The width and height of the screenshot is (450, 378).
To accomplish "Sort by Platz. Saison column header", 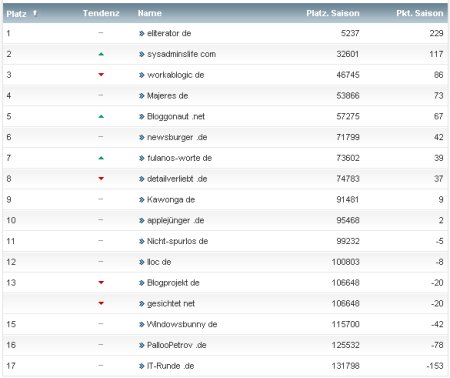I will [333, 13].
